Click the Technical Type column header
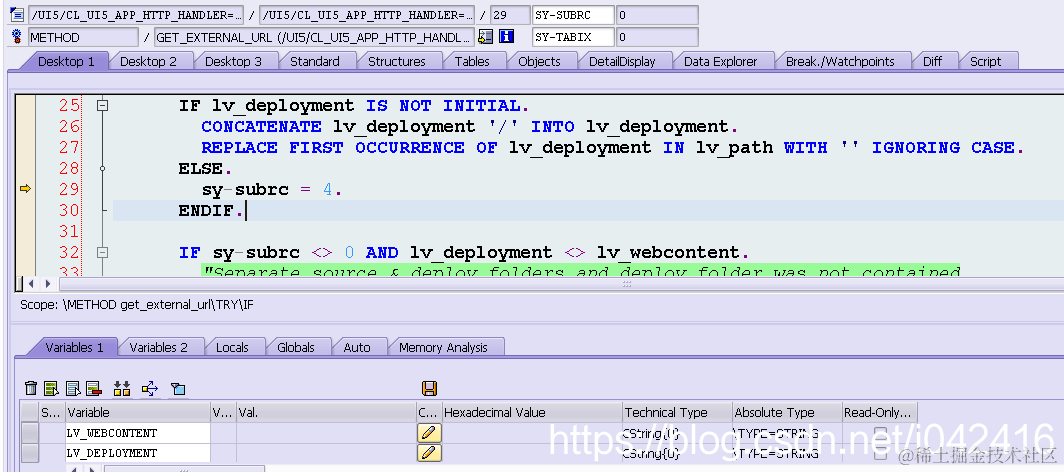The height and width of the screenshot is (472, 1064). tap(677, 412)
